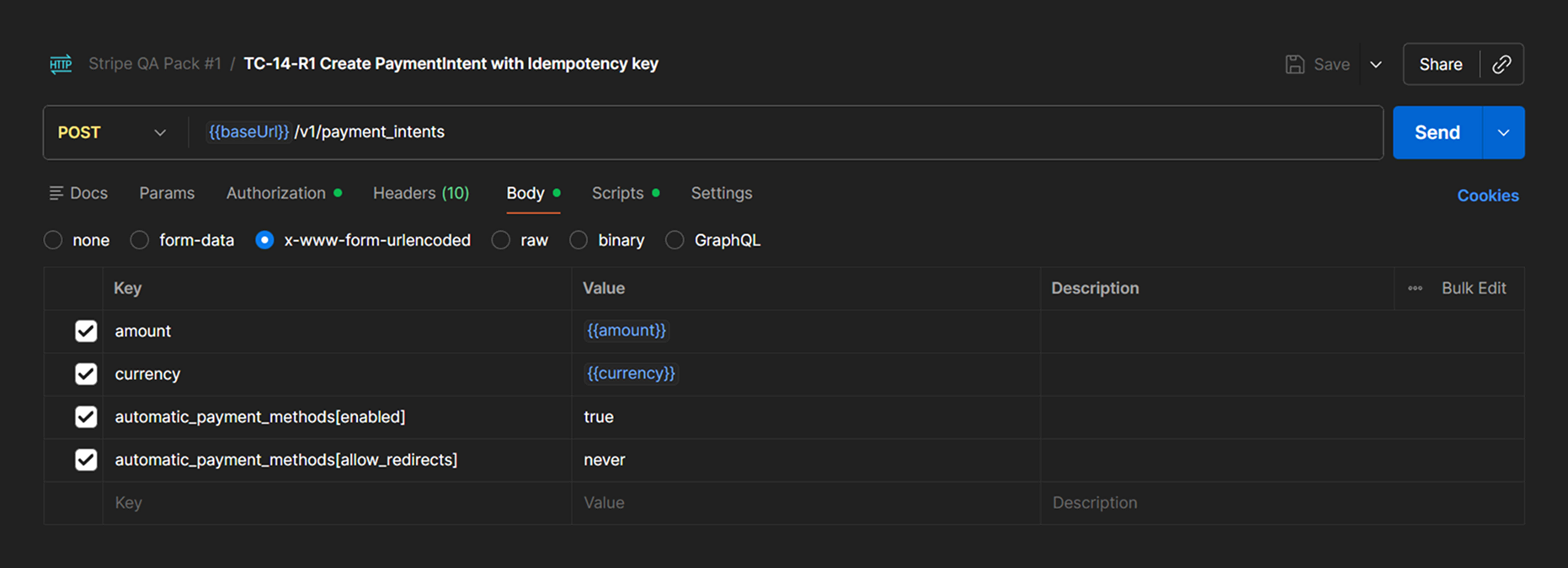Open the Settings tab
This screenshot has width=1568, height=568.
[722, 193]
